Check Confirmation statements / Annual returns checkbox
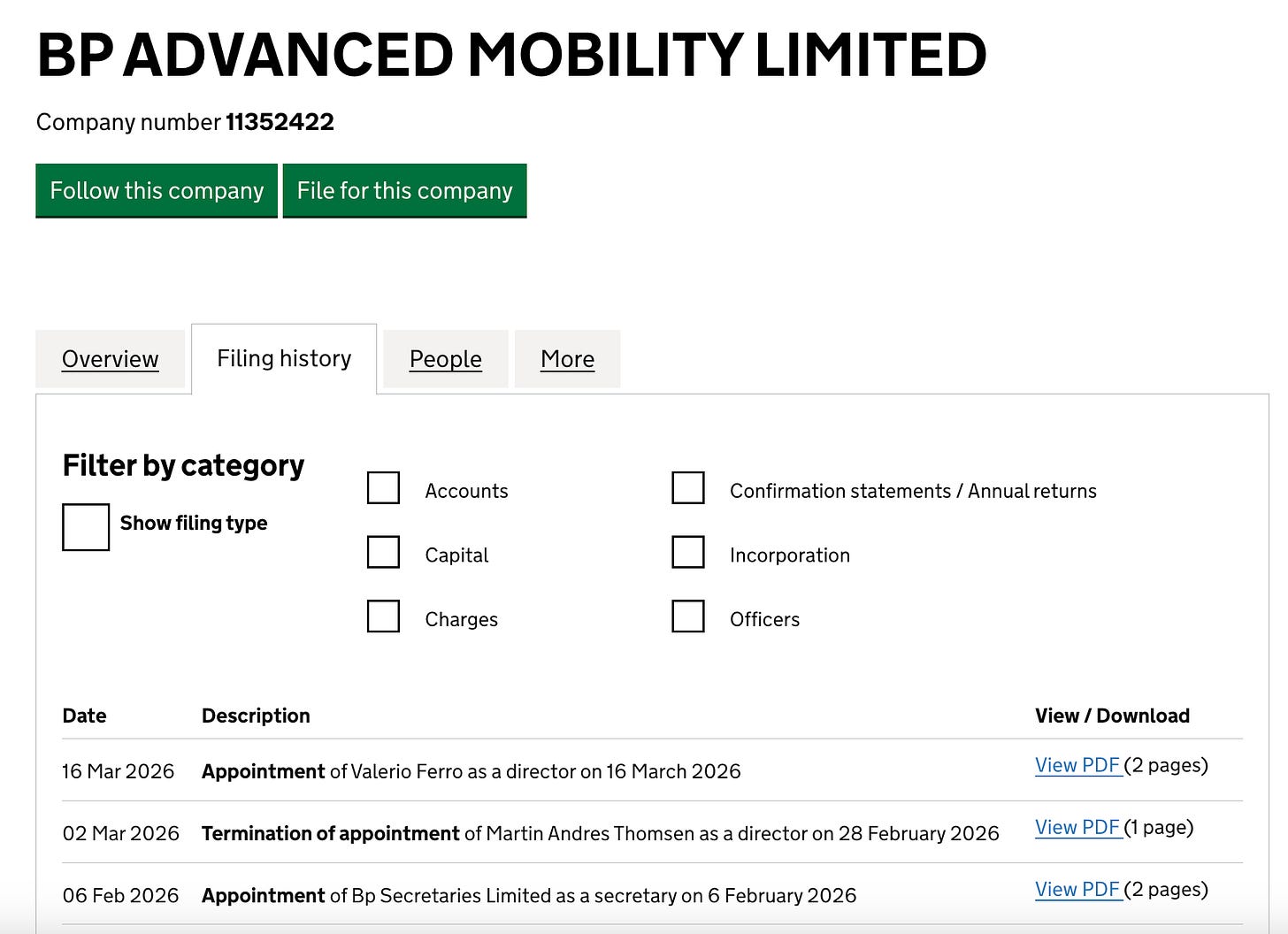Image resolution: width=1288 pixels, height=934 pixels. click(x=688, y=487)
